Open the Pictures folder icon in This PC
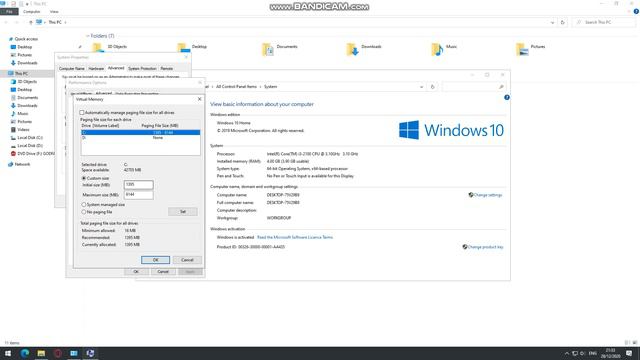The height and width of the screenshot is (360, 640). (522, 49)
